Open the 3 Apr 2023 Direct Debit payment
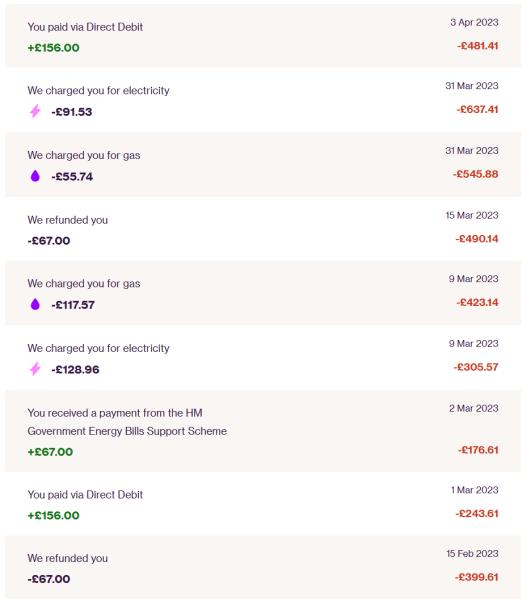Screen dimensions: 531x600 coord(263,36)
